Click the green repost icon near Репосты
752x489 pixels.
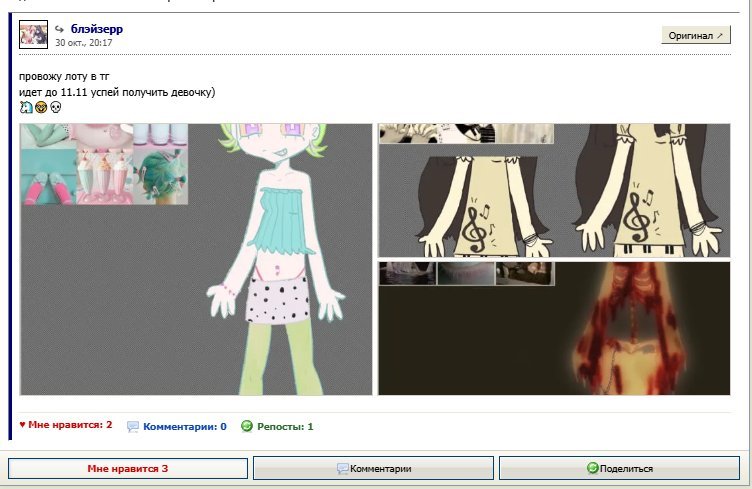pos(247,426)
